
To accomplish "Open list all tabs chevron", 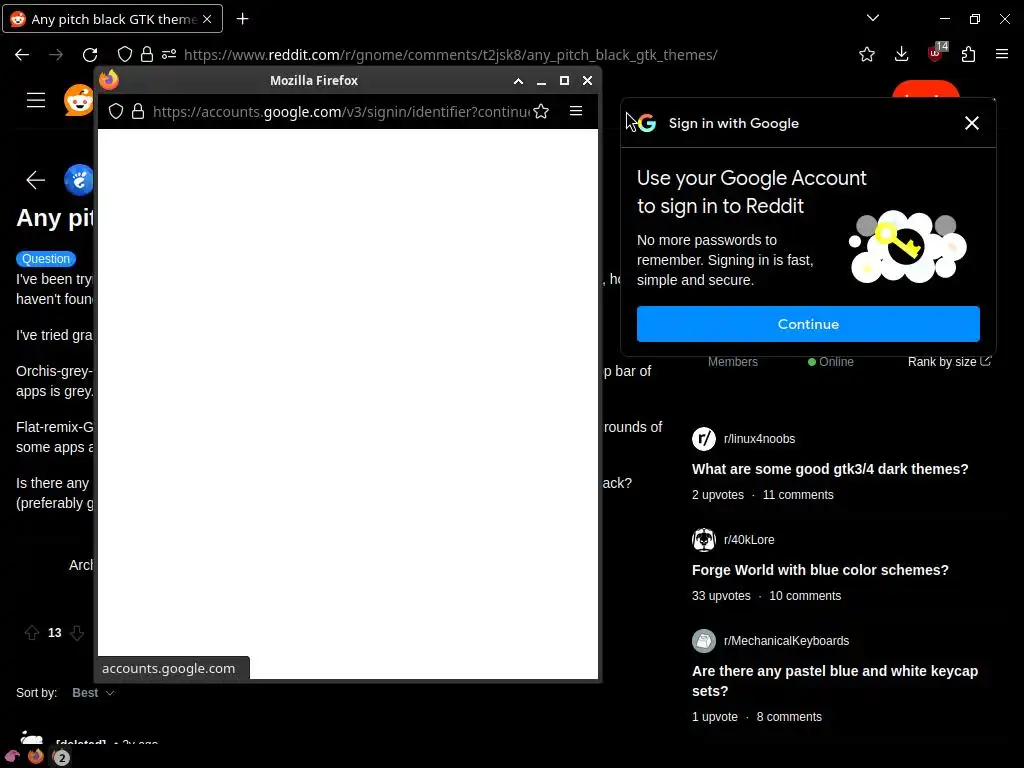I will (x=872, y=18).
